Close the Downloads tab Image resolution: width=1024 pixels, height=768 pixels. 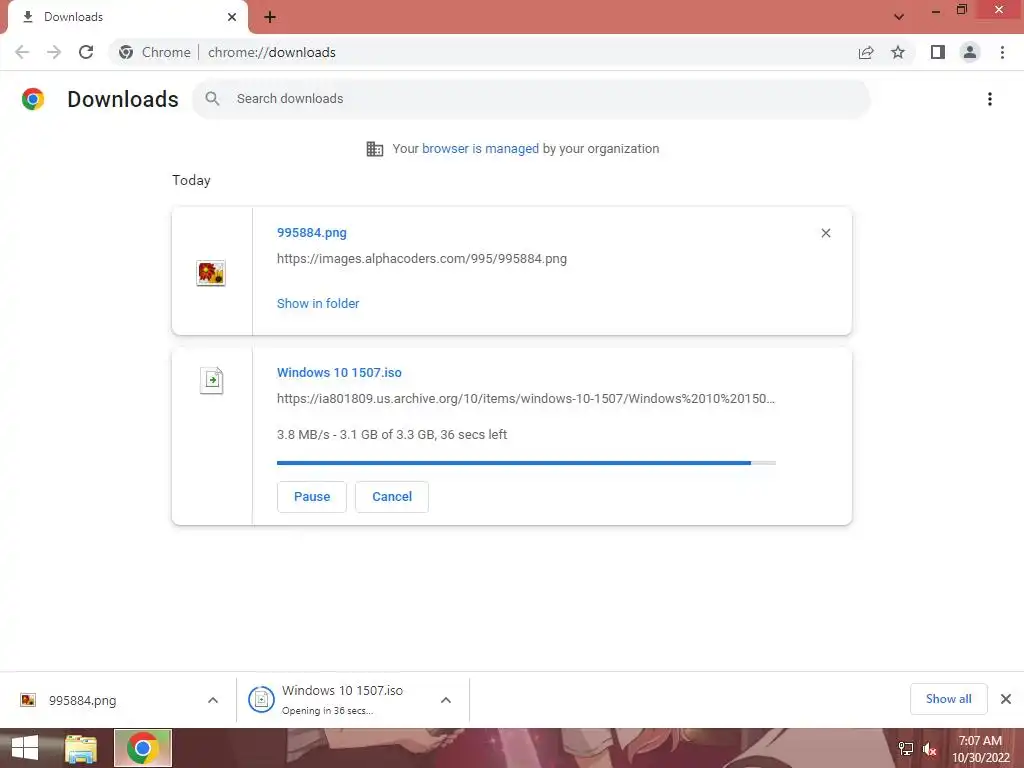232,17
